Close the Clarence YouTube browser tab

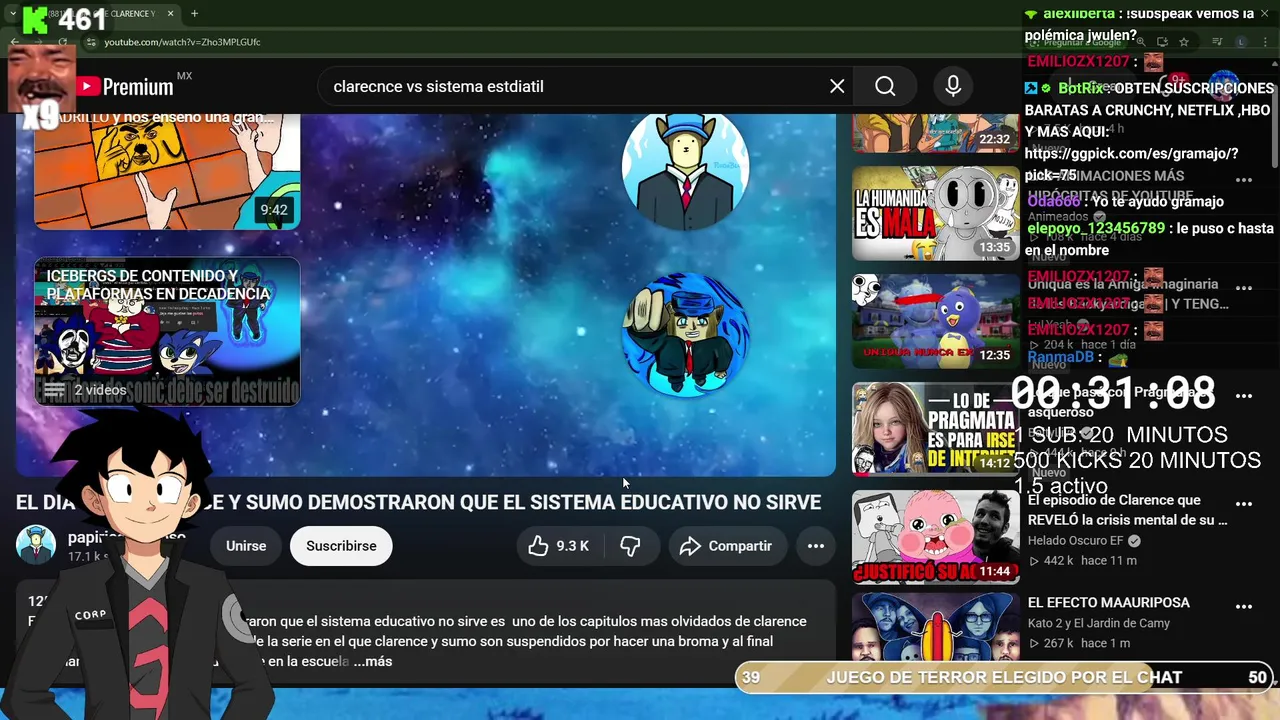click(x=170, y=13)
